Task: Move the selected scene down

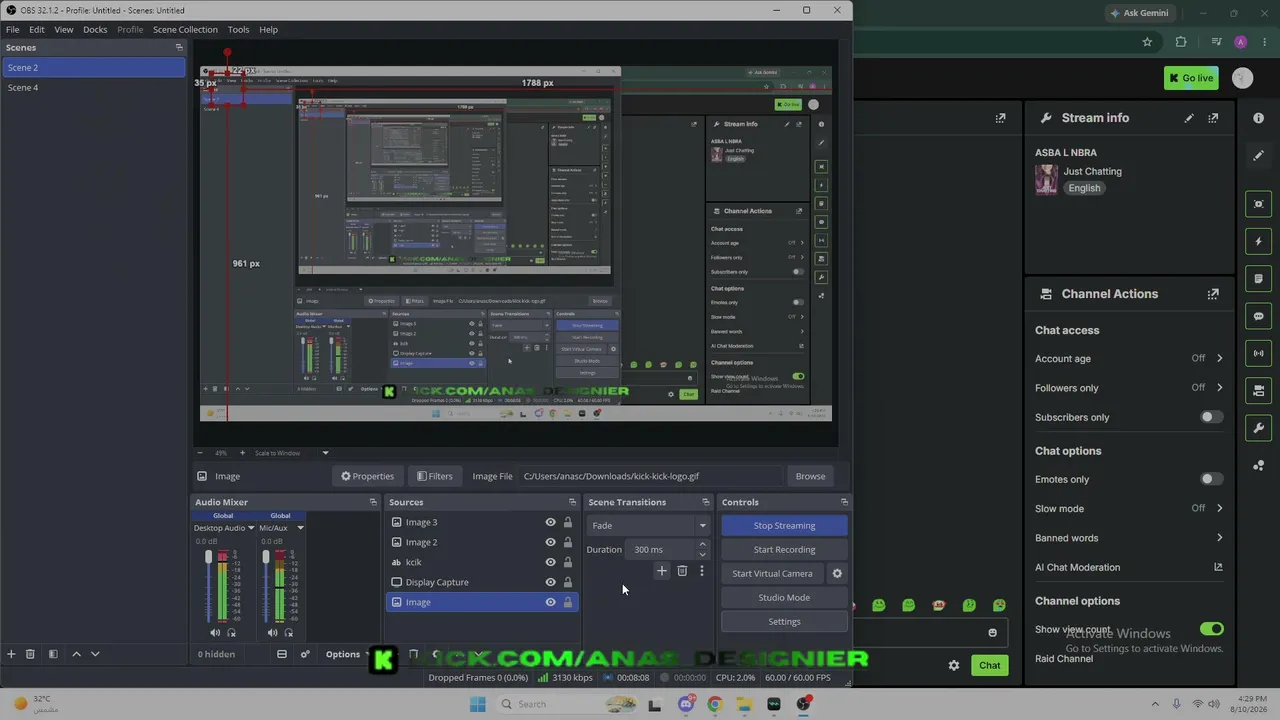Action: tap(95, 654)
